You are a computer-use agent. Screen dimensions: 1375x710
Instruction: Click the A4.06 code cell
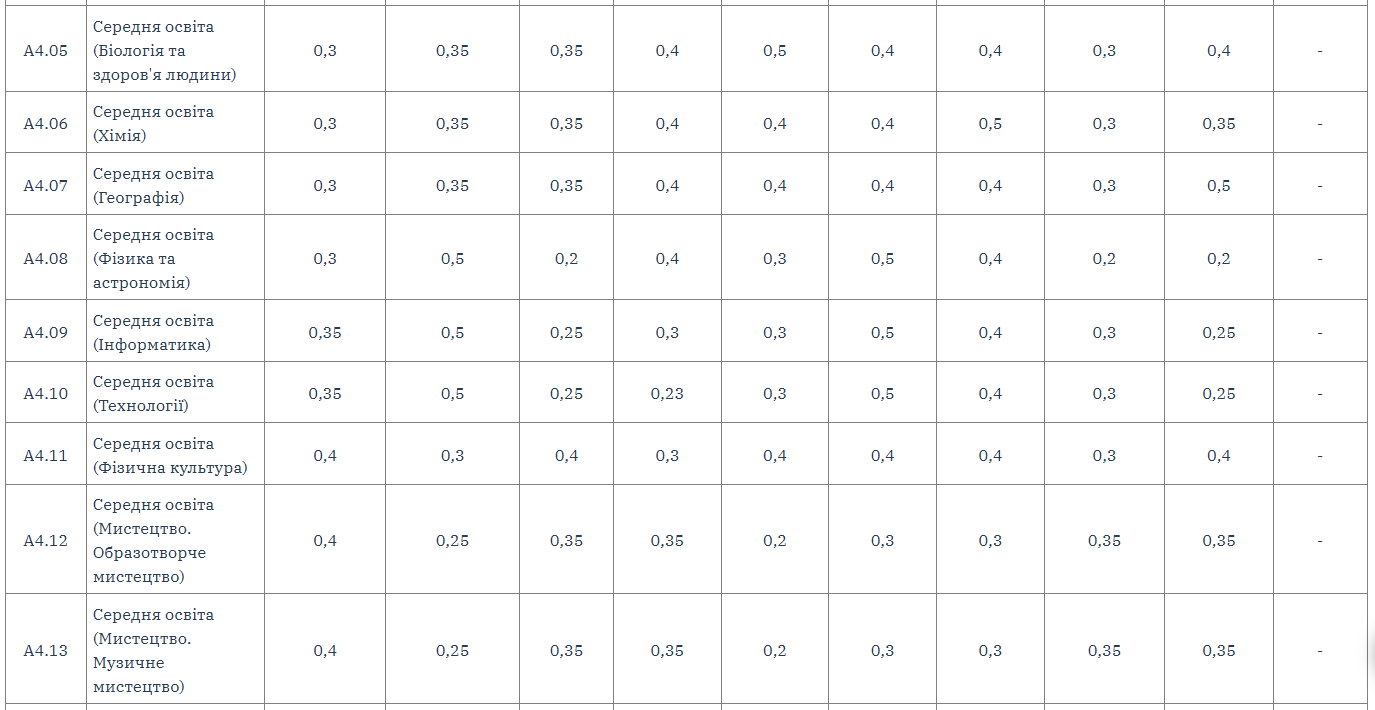click(46, 123)
